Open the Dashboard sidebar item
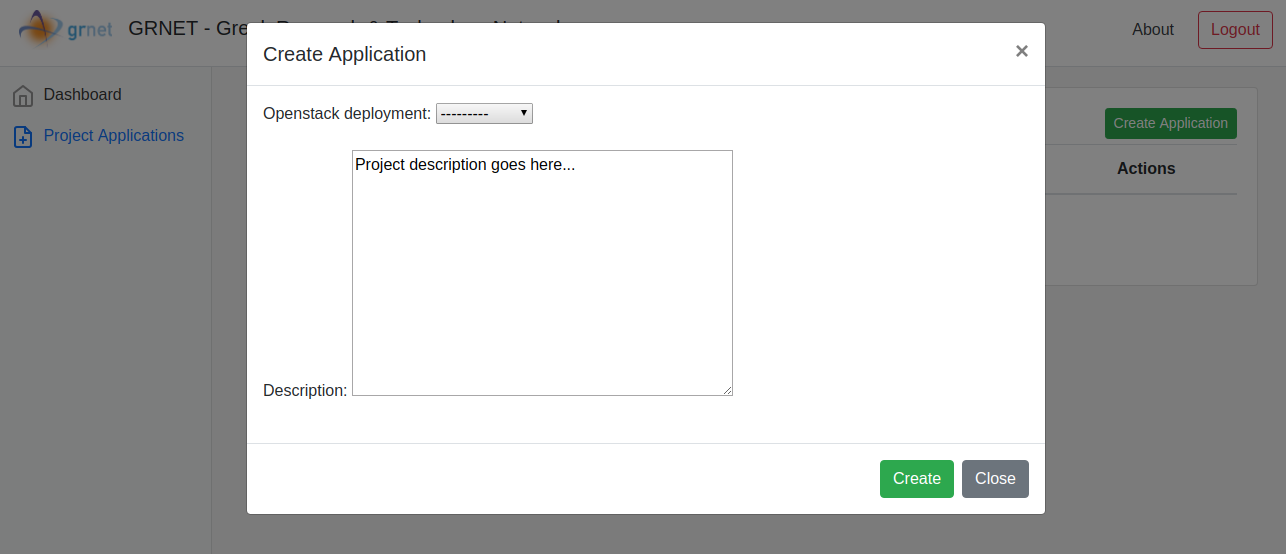Screen dimensions: 1286x554 tap(82, 95)
